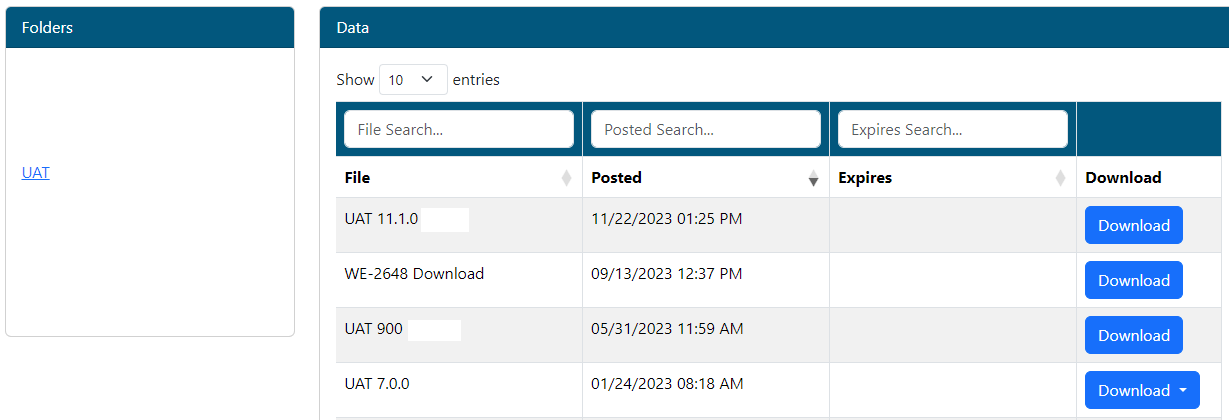The width and height of the screenshot is (1229, 420).
Task: Select the UAT 11.1.0 file name cell
Action: (x=381, y=219)
